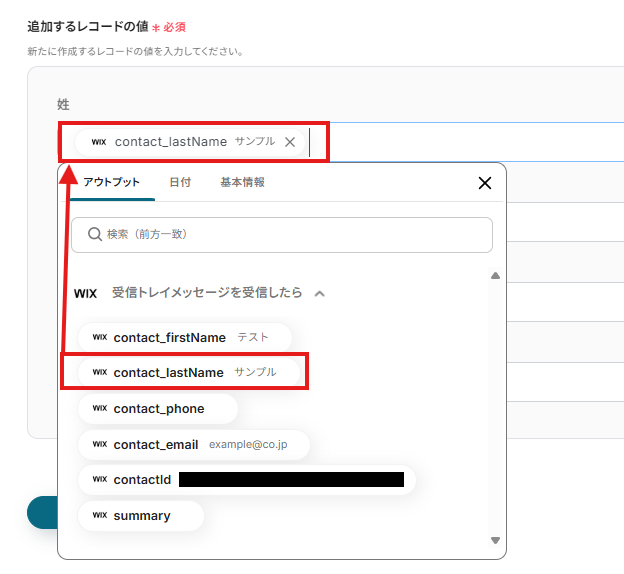Viewport: 624px width, 574px height.
Task: Click the 姓 field label
Action: point(63,104)
